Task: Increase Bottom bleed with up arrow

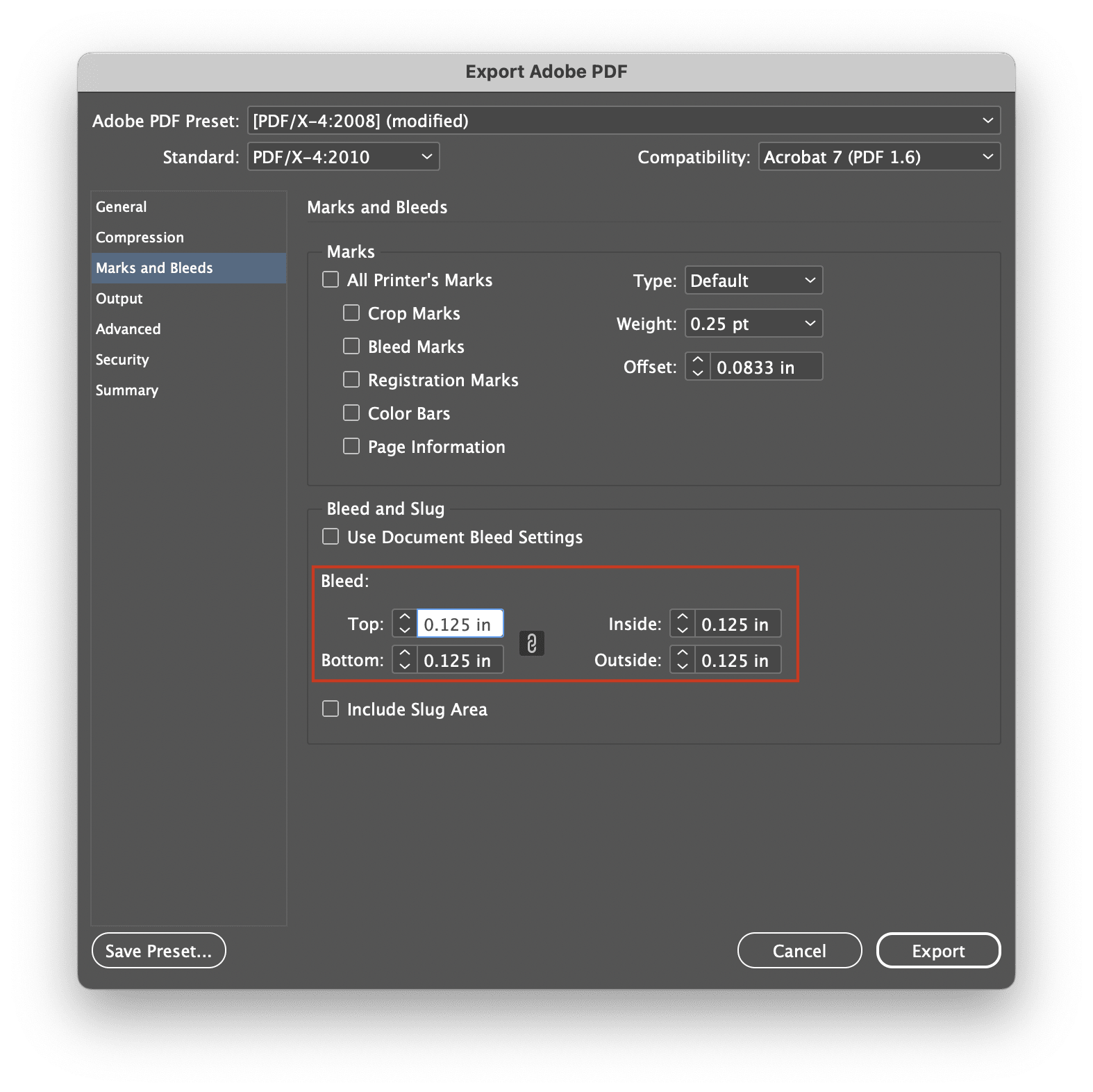Action: [405, 652]
